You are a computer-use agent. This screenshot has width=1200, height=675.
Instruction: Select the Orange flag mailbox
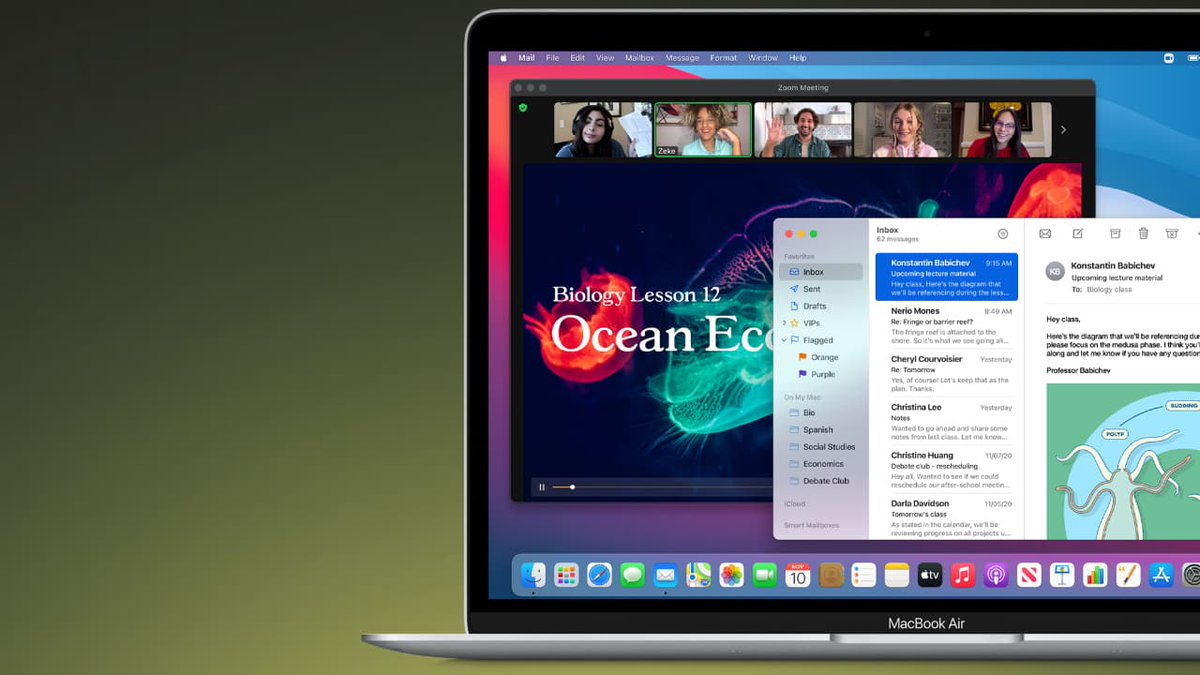click(x=821, y=357)
